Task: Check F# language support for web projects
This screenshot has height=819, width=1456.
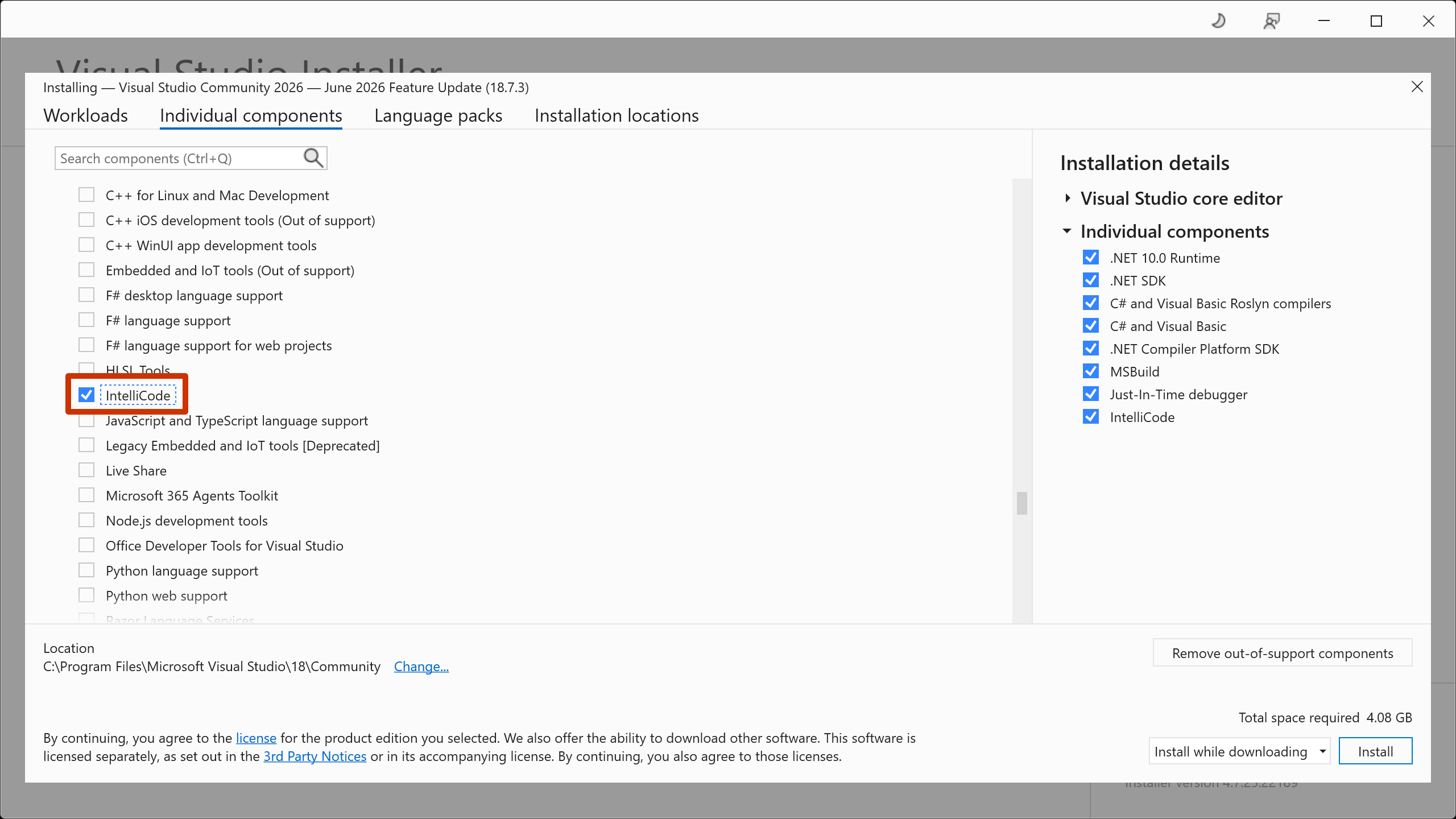Action: pyautogui.click(x=86, y=345)
